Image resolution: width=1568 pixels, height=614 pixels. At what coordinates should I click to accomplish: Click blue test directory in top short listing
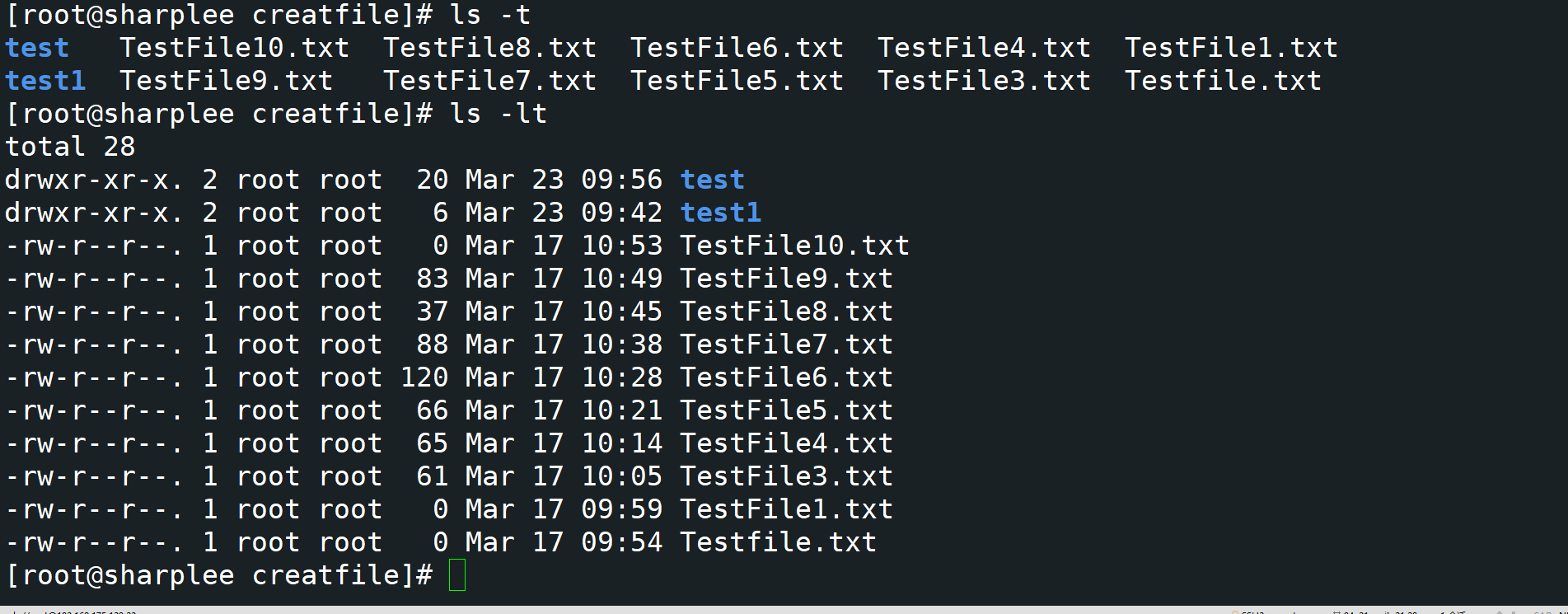(x=37, y=48)
